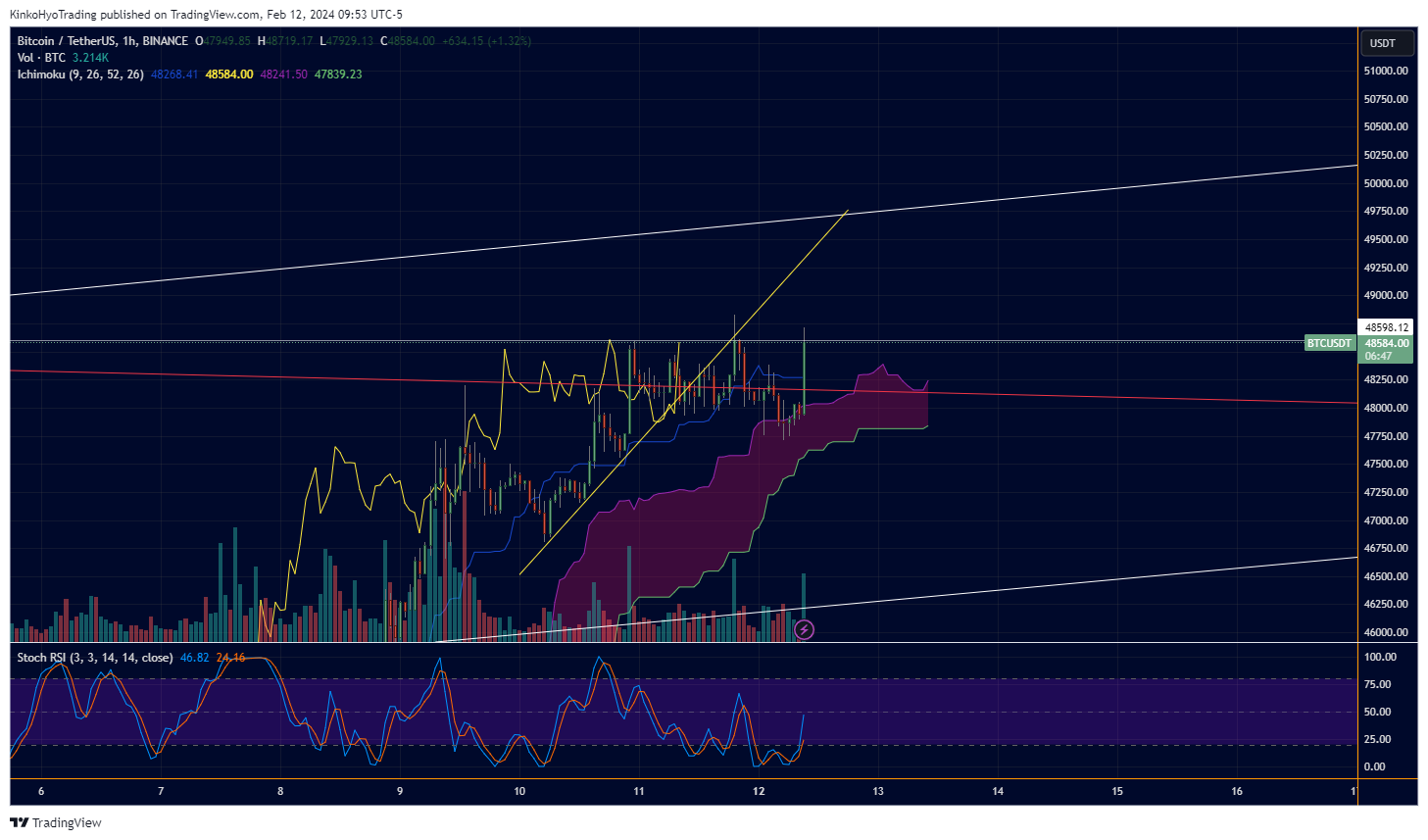Image resolution: width=1428 pixels, height=840 pixels.
Task: Click the lightning bolt event icon on chart
Action: tap(804, 629)
